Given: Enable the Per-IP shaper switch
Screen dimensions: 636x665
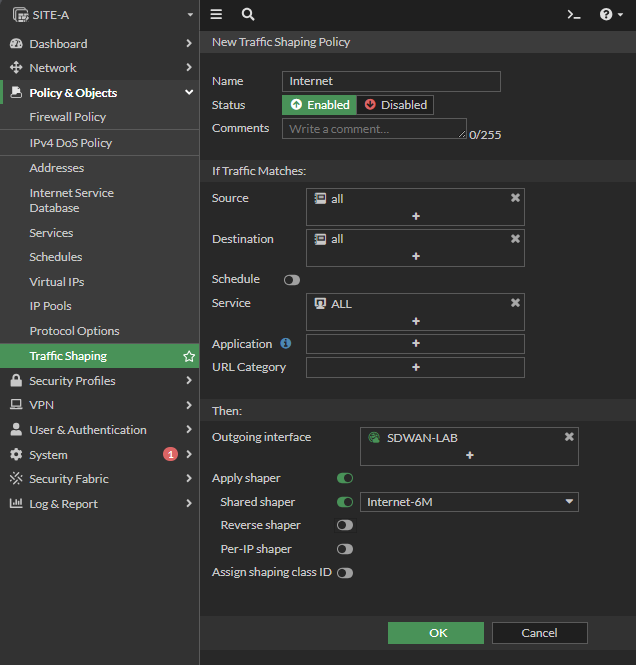Looking at the screenshot, I should [344, 549].
